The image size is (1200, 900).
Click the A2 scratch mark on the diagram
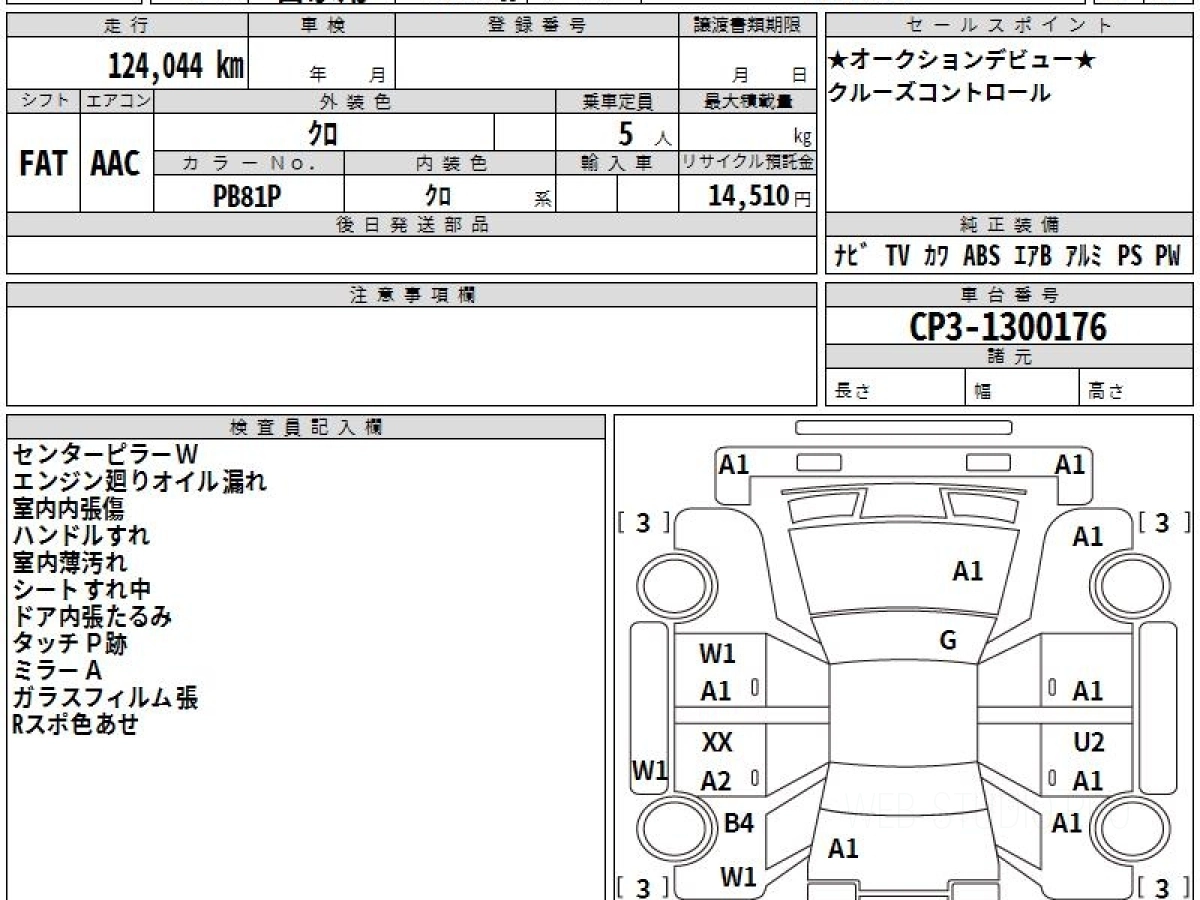(x=716, y=781)
